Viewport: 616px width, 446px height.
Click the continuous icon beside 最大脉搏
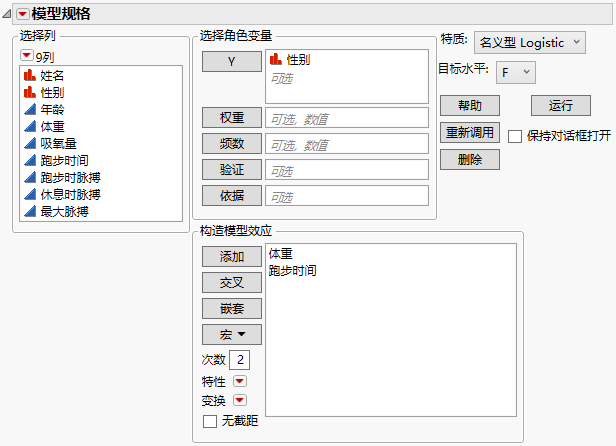coord(30,211)
